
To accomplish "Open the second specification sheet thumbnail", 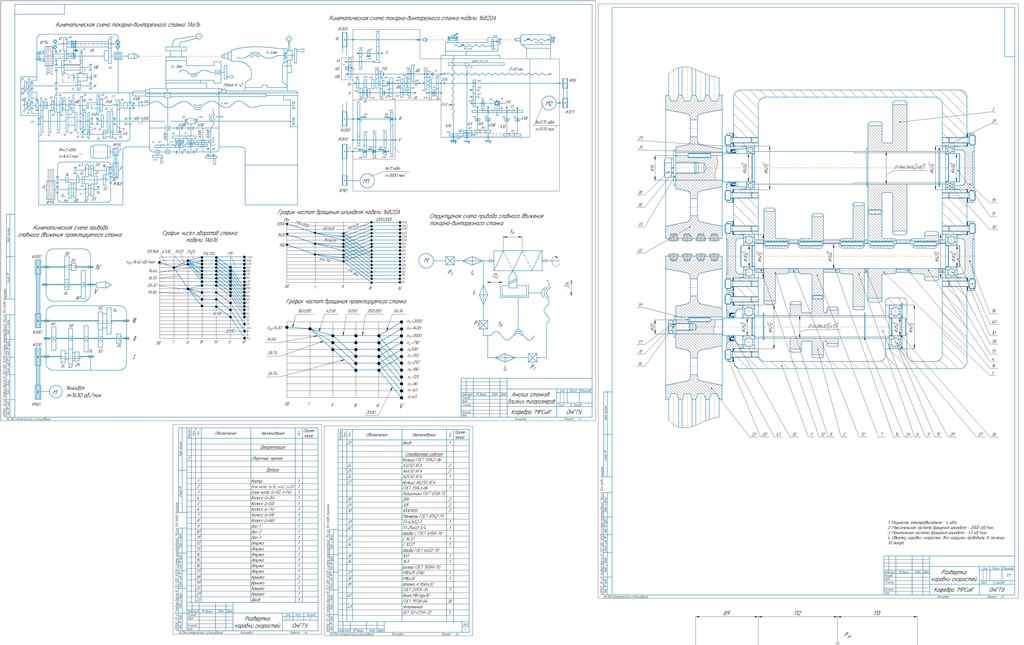I will (398, 529).
